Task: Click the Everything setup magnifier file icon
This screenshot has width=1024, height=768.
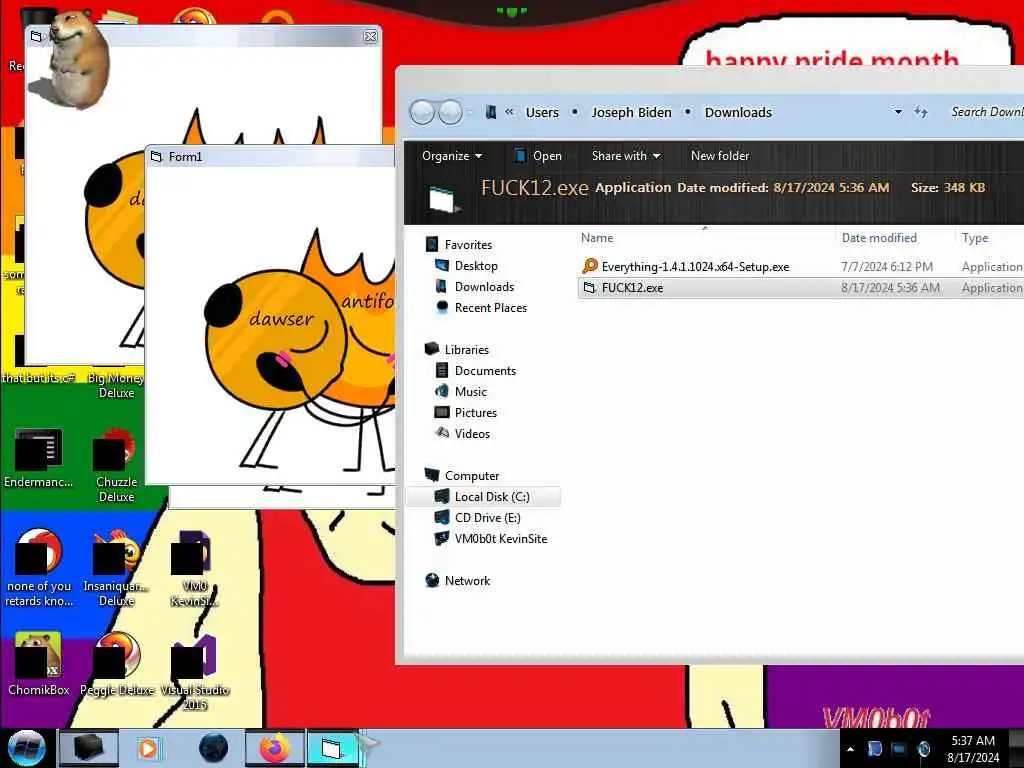Action: [590, 266]
